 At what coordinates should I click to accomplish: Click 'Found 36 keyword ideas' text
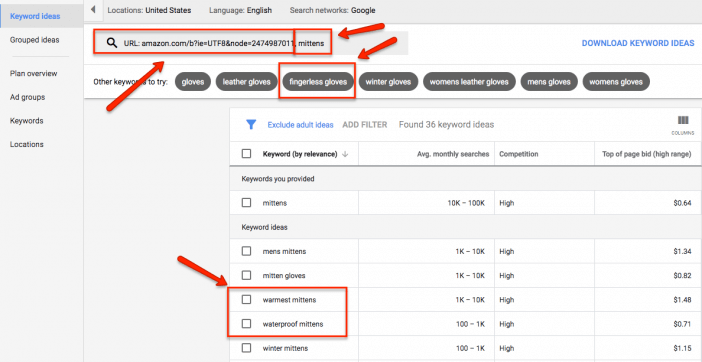click(446, 125)
